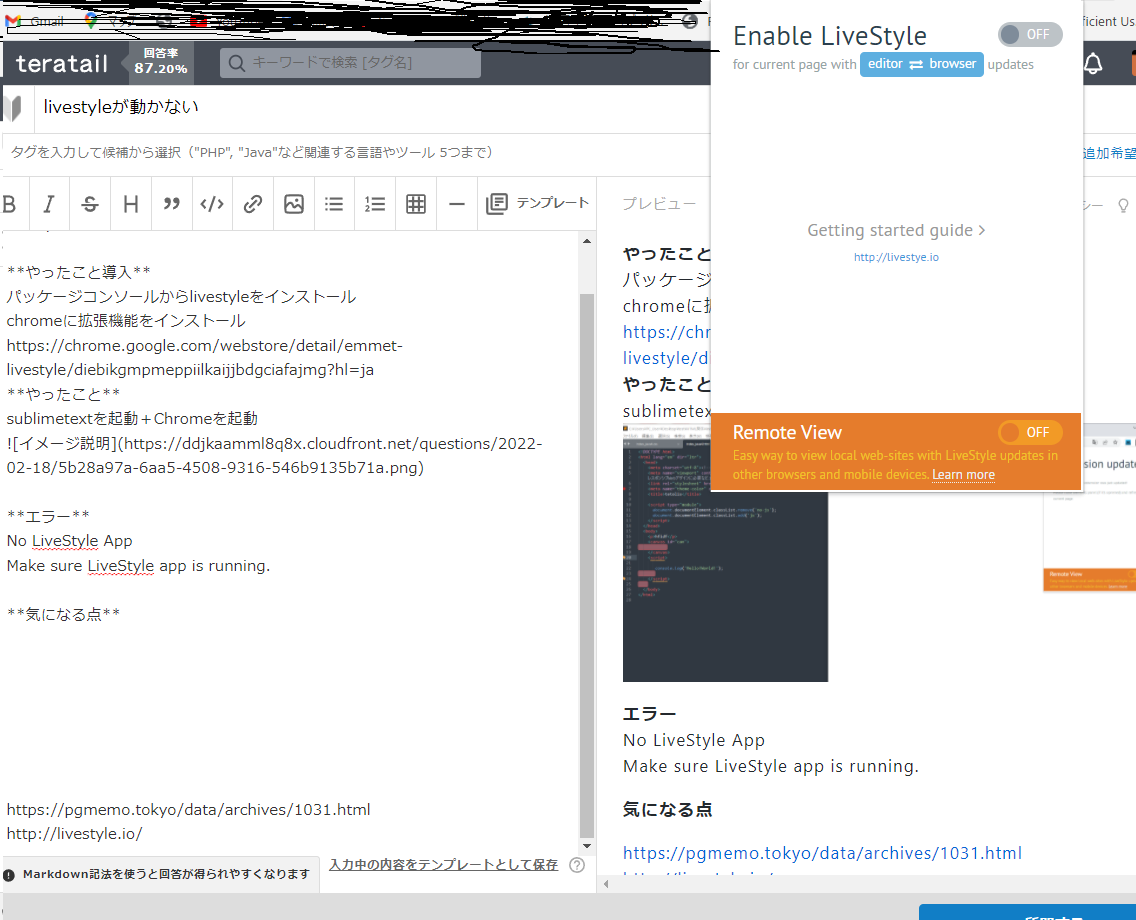Image resolution: width=1136 pixels, height=920 pixels.
Task: Click the keyword search field
Action: coord(350,63)
